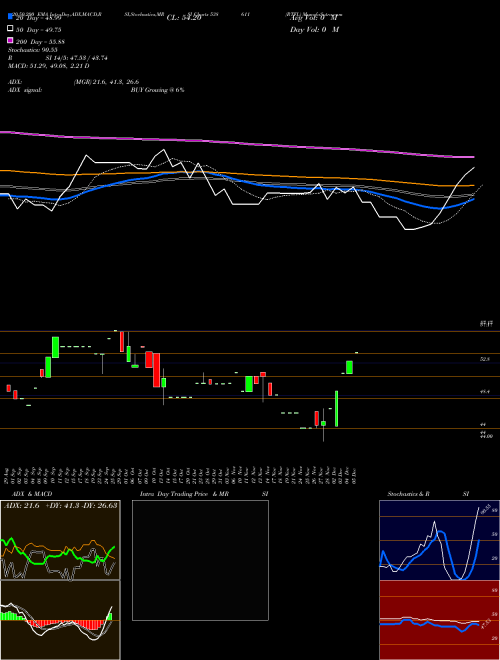Click the RSI 14/5 value '47.53 / 48.74'

87,58
